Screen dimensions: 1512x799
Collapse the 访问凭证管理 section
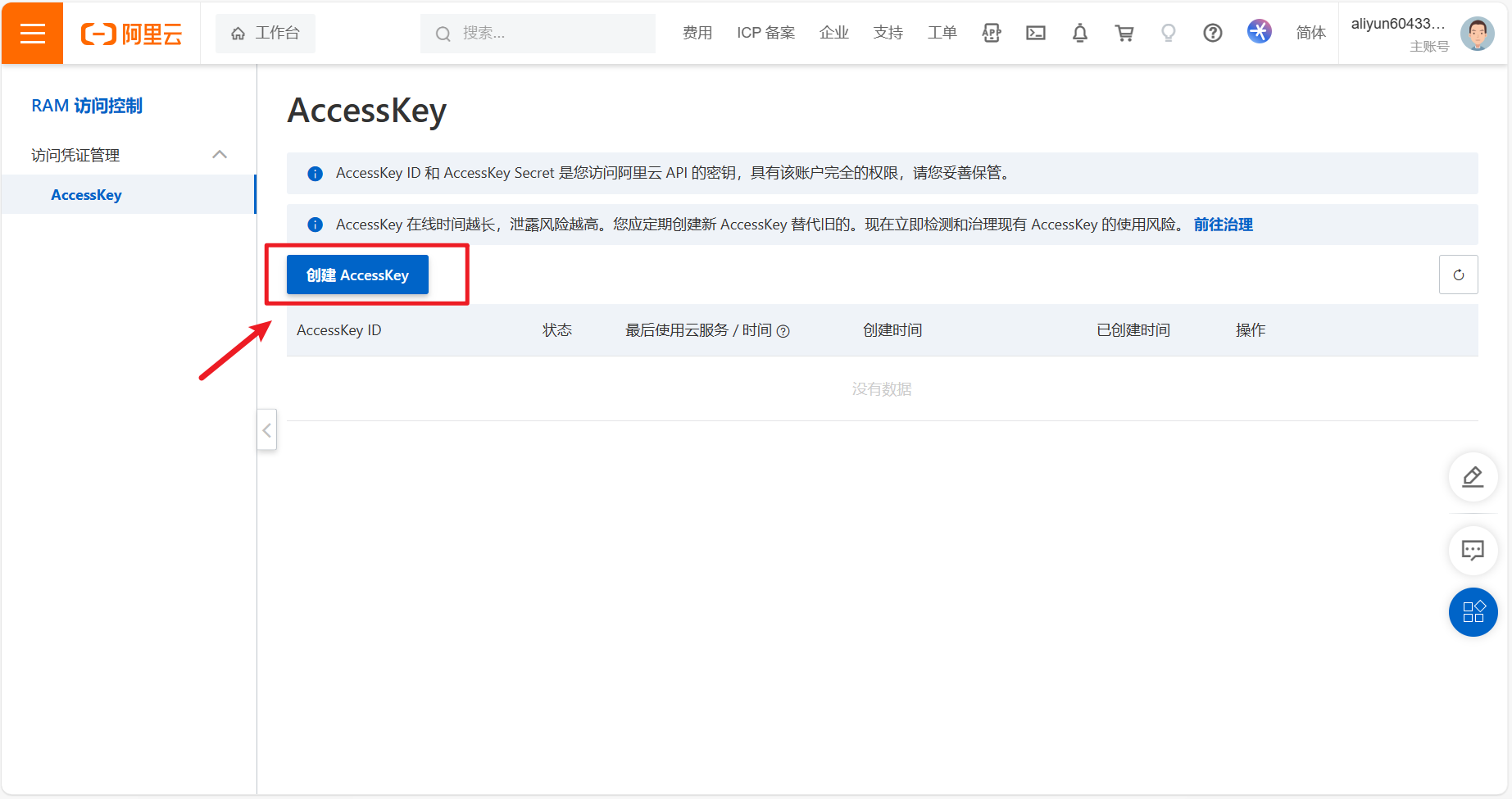point(219,154)
